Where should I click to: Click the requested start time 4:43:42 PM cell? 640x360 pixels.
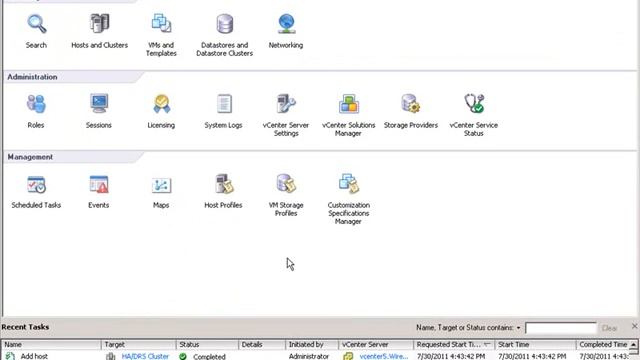click(x=451, y=356)
